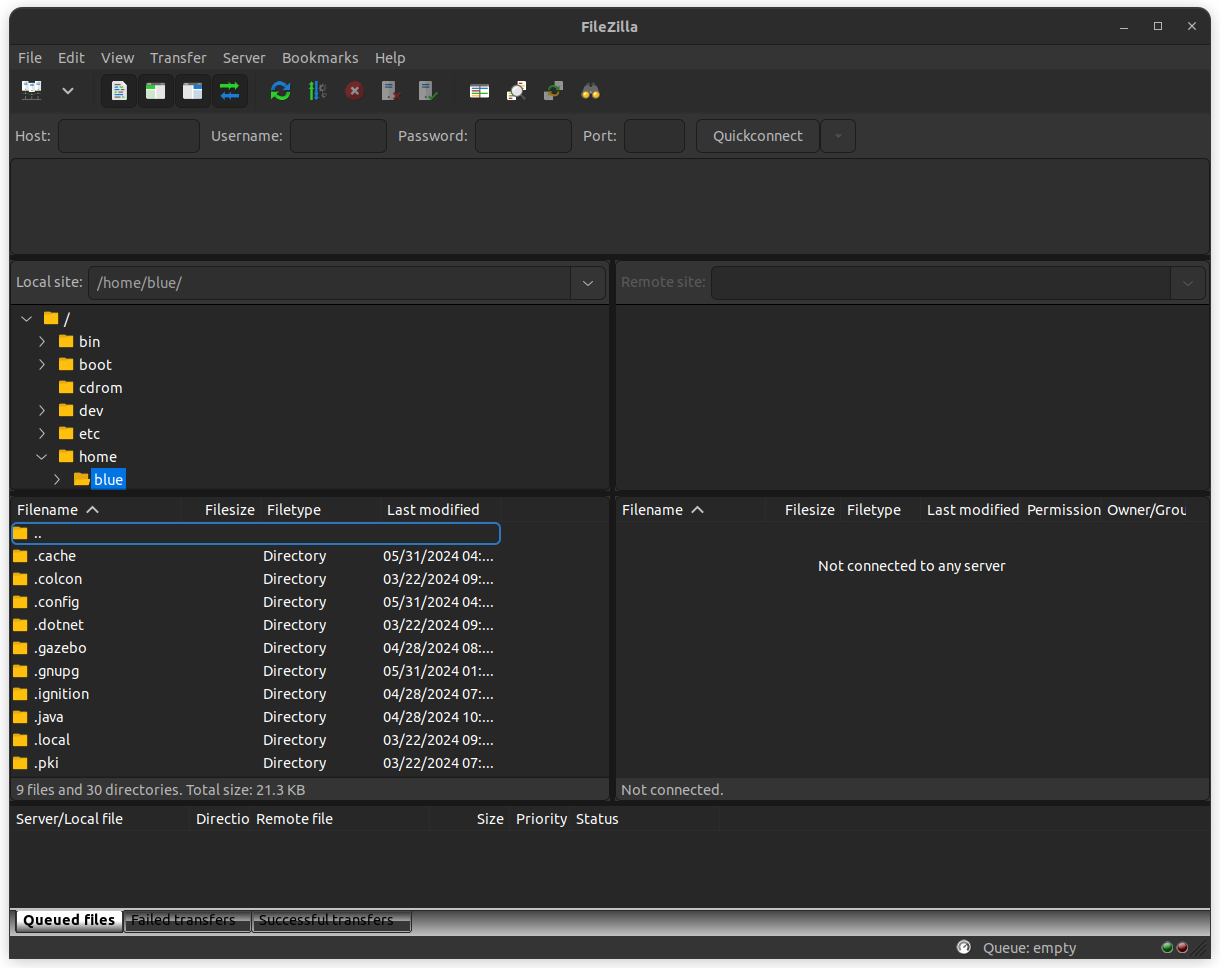Select the .ignition directory row
The height and width of the screenshot is (968, 1220).
pos(256,694)
